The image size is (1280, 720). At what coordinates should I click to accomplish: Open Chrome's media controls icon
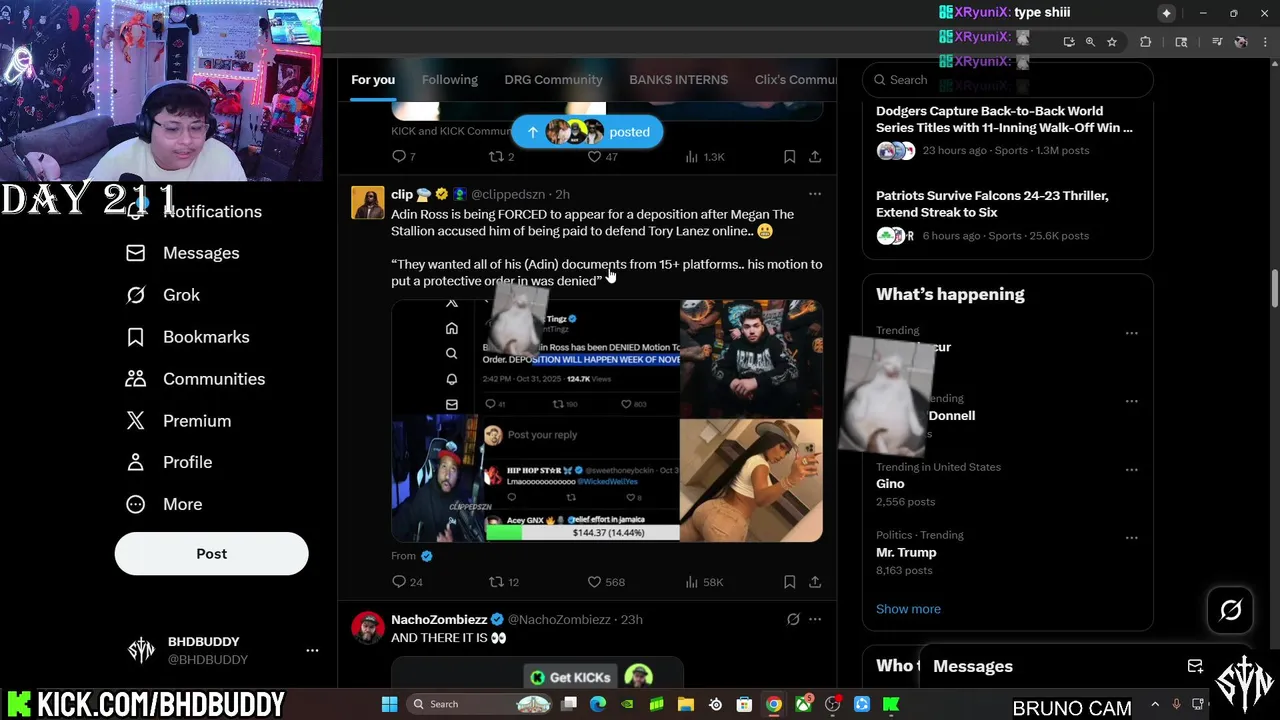point(1217,42)
